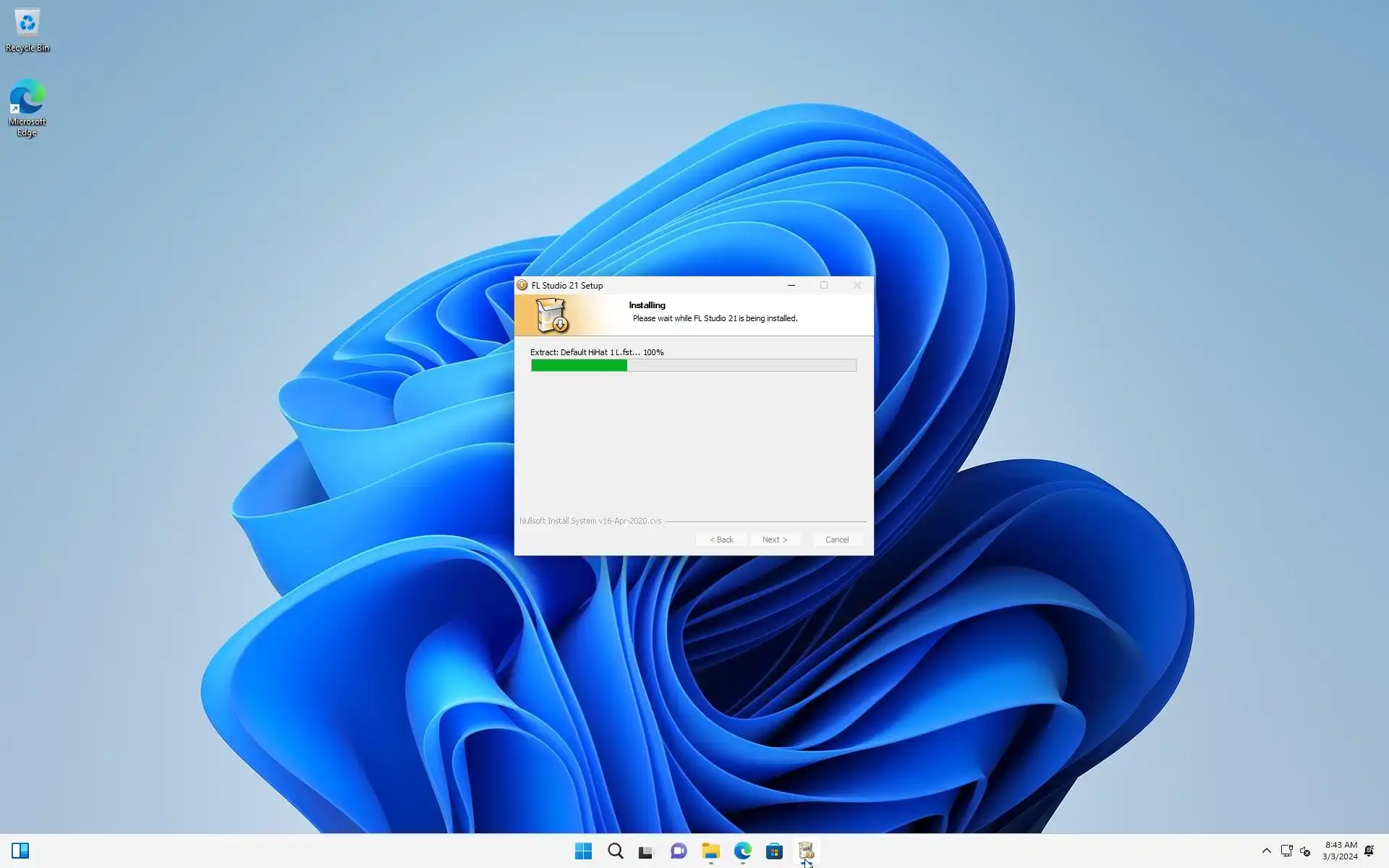Click the muted volume tray icon
Screen dimensions: 1389x868
[1305, 851]
